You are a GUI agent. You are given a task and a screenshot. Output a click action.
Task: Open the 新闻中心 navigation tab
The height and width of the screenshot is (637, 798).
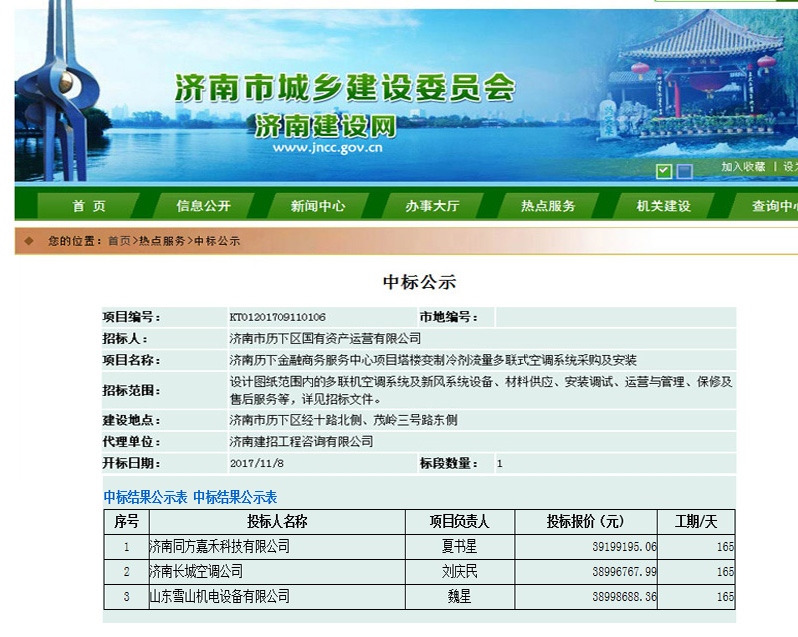pos(318,206)
